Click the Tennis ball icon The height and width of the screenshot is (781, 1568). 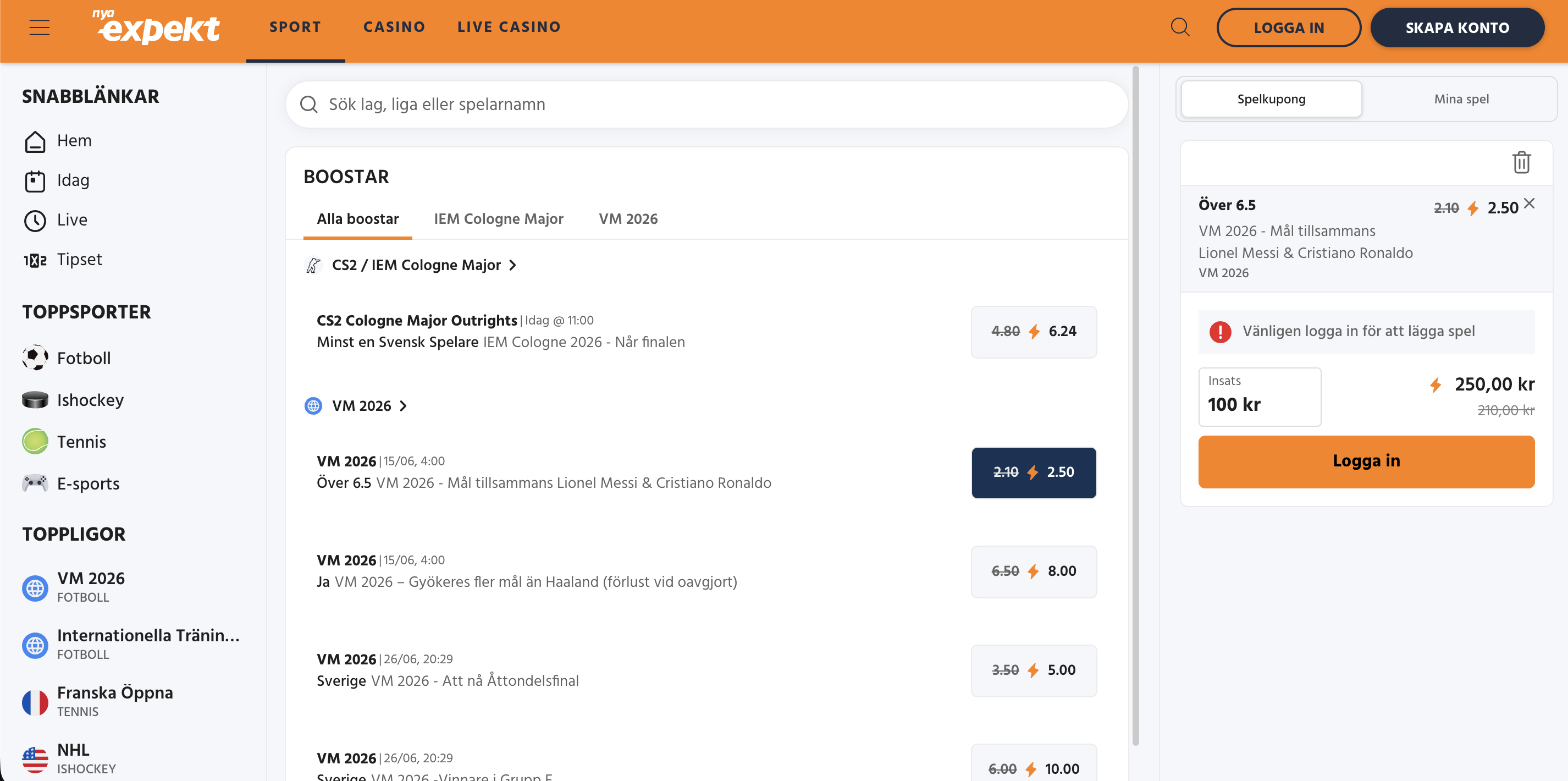point(35,441)
